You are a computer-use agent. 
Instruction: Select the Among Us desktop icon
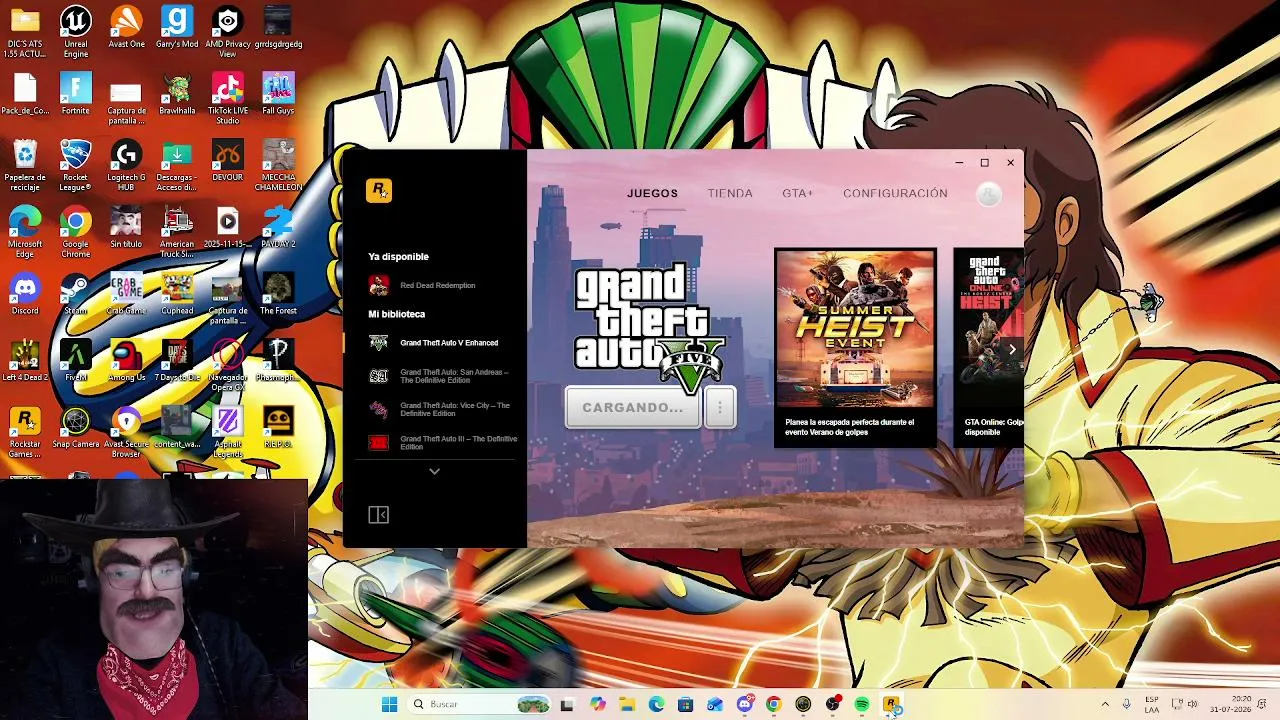point(126,361)
